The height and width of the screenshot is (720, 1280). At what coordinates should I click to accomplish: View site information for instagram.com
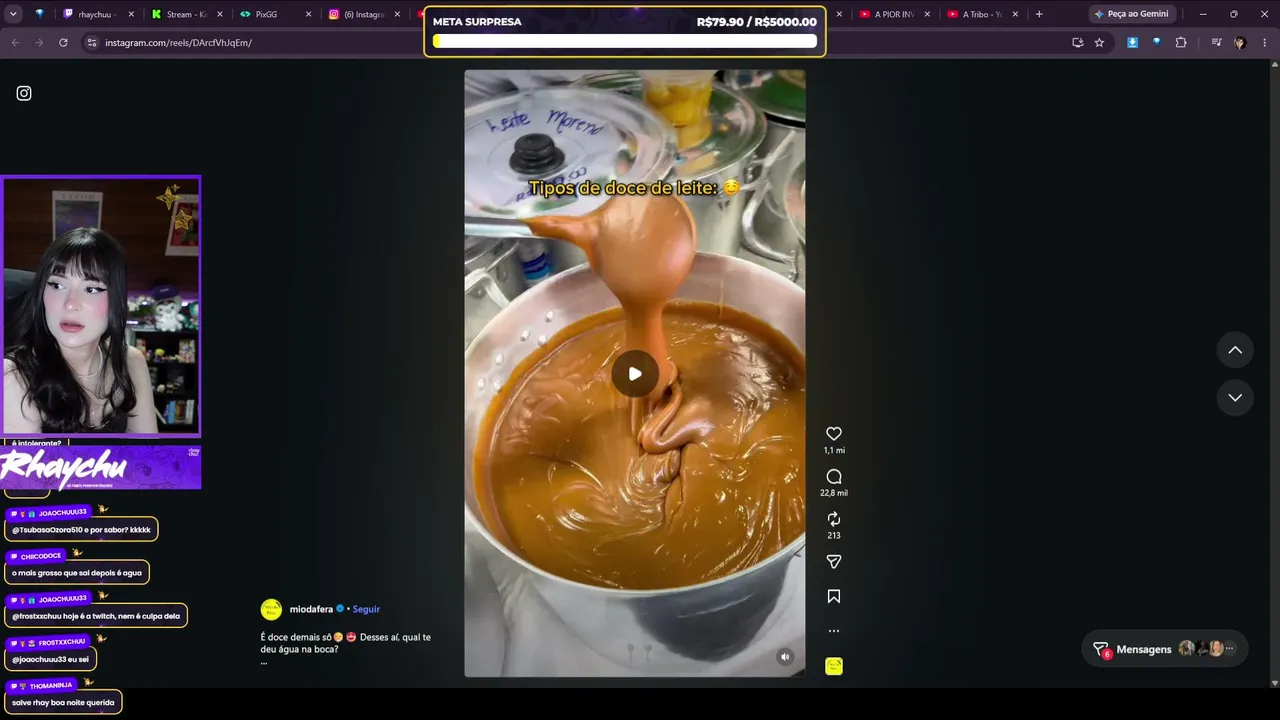click(92, 43)
